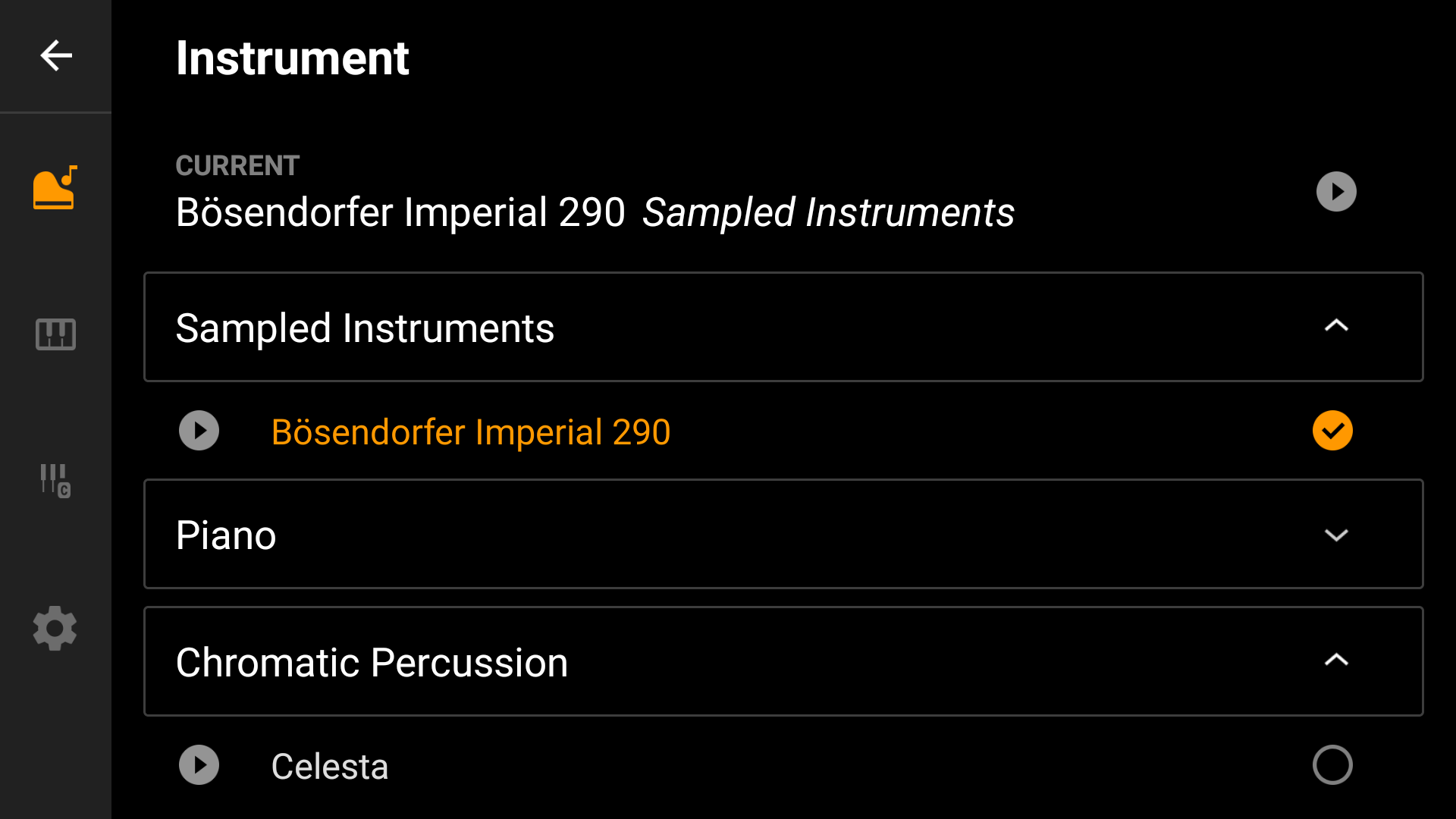Collapse the Sampled Instruments category
The image size is (1456, 819).
(x=1337, y=326)
